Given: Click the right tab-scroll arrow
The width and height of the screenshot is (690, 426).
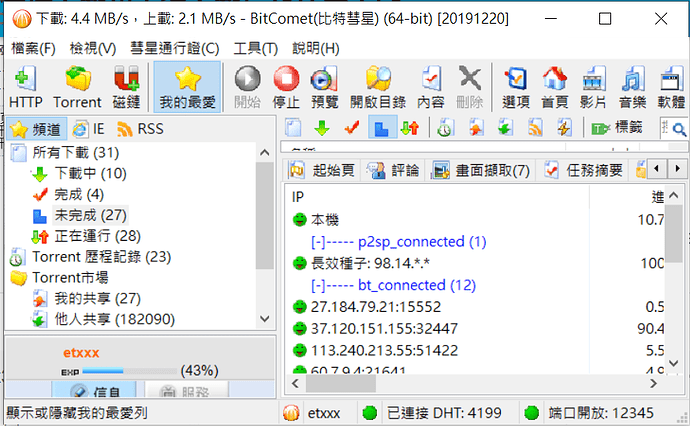Looking at the screenshot, I should click(x=677, y=169).
